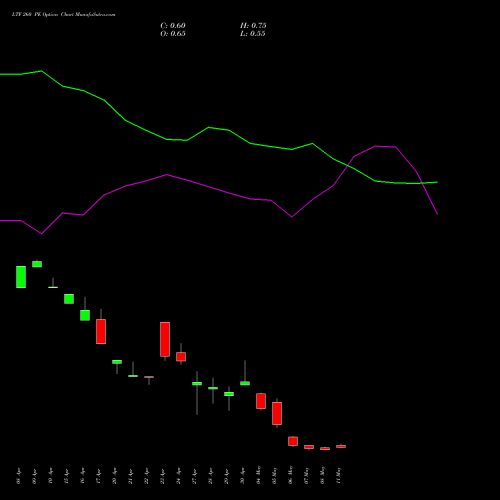Click the '08 Apr' date axis label

(18, 476)
